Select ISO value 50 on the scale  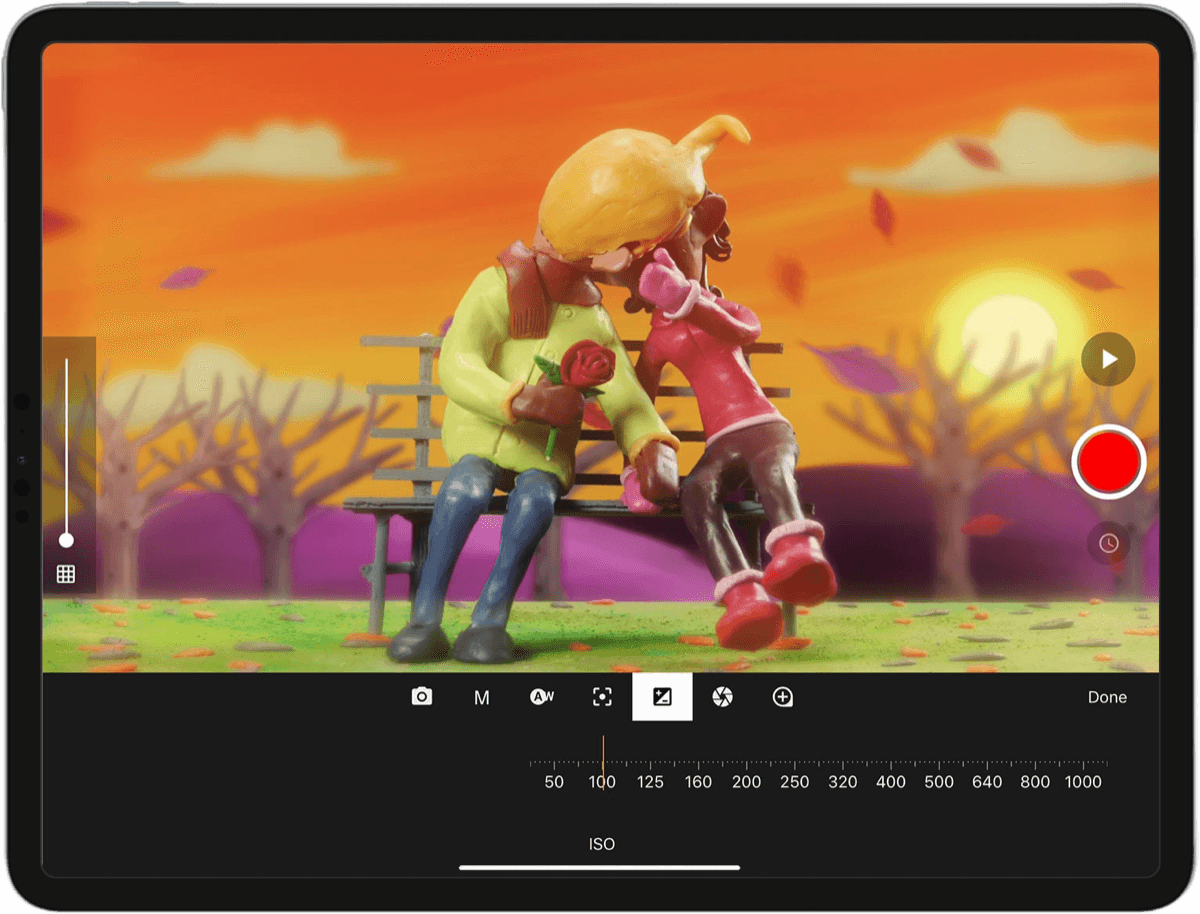(553, 781)
